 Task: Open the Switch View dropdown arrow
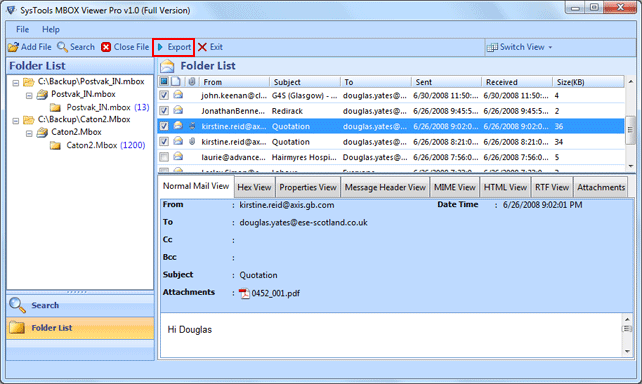550,47
